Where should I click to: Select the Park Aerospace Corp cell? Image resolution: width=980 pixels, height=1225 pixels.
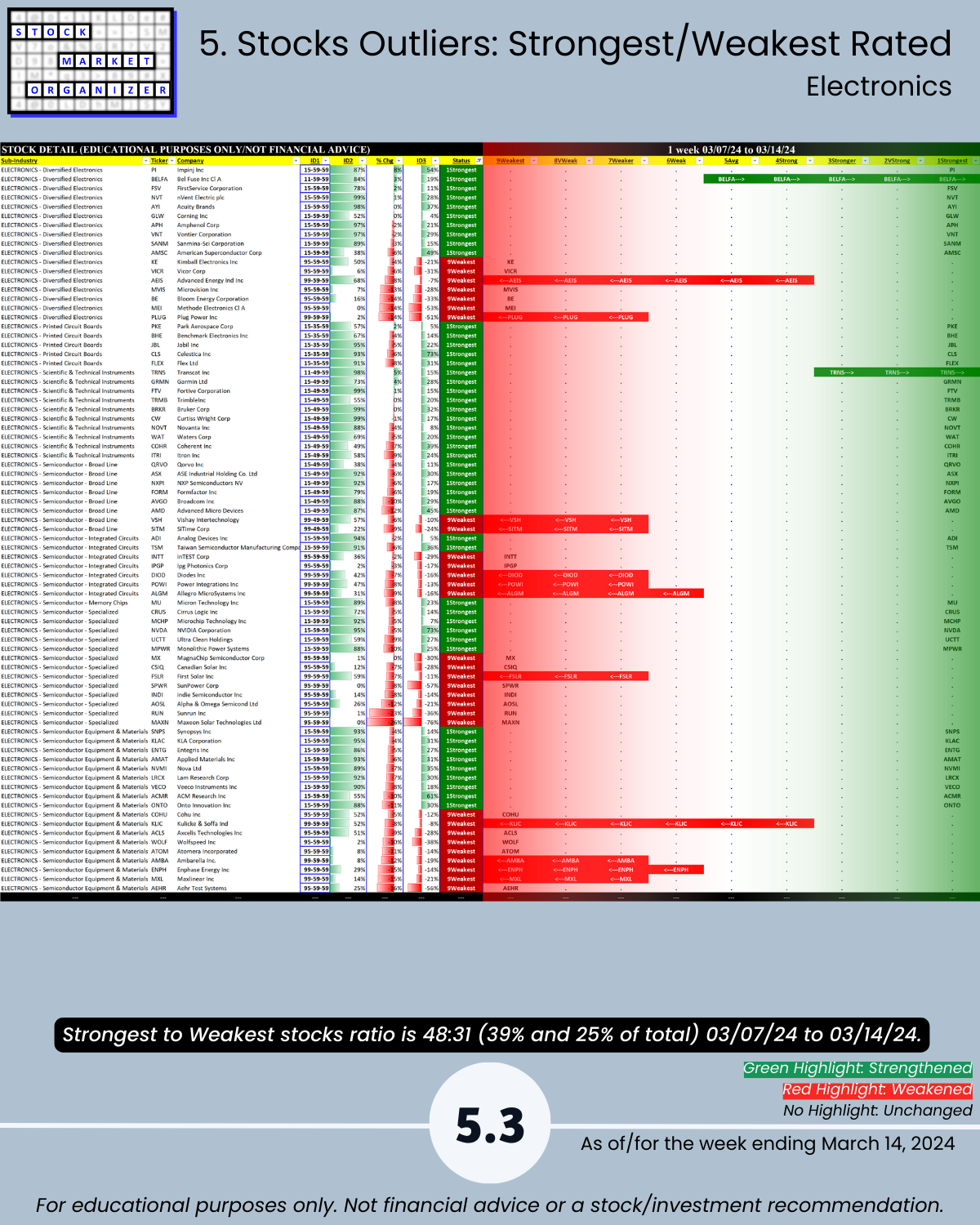(237, 327)
